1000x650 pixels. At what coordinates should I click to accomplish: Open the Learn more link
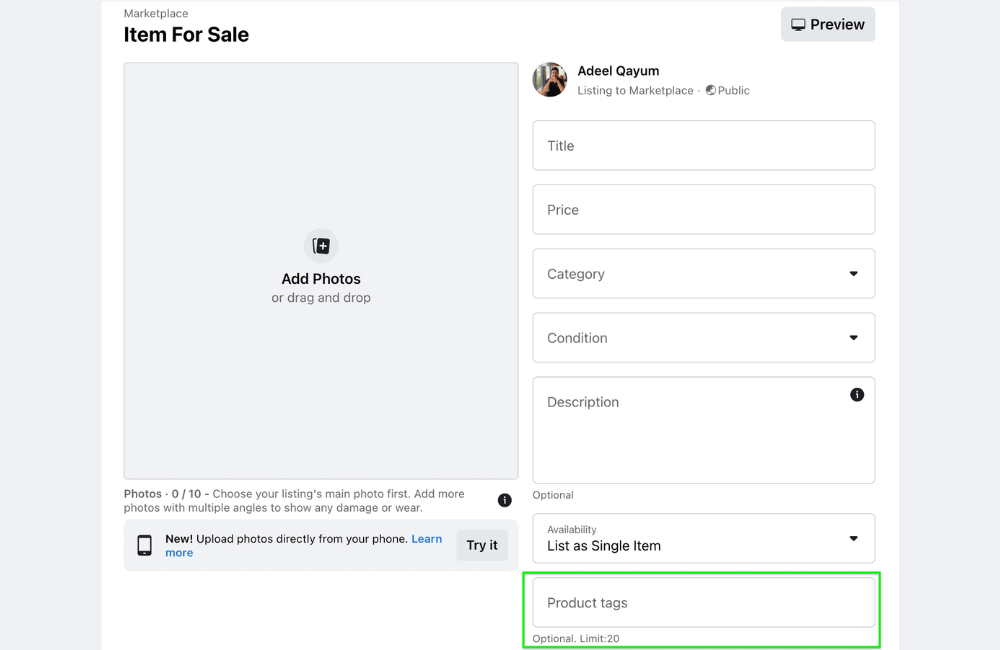(427, 538)
